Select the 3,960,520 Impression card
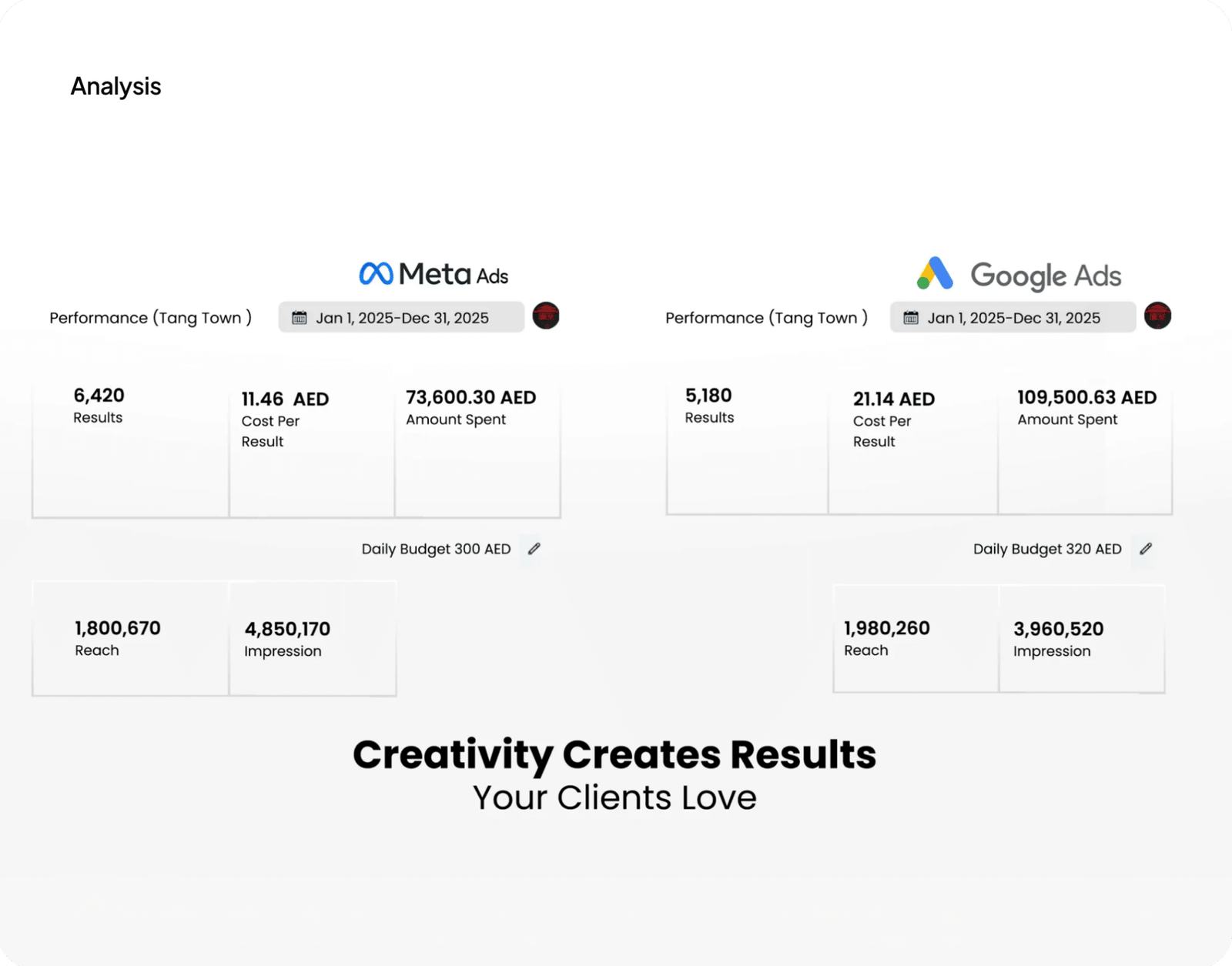This screenshot has width=1232, height=966. [x=1082, y=639]
